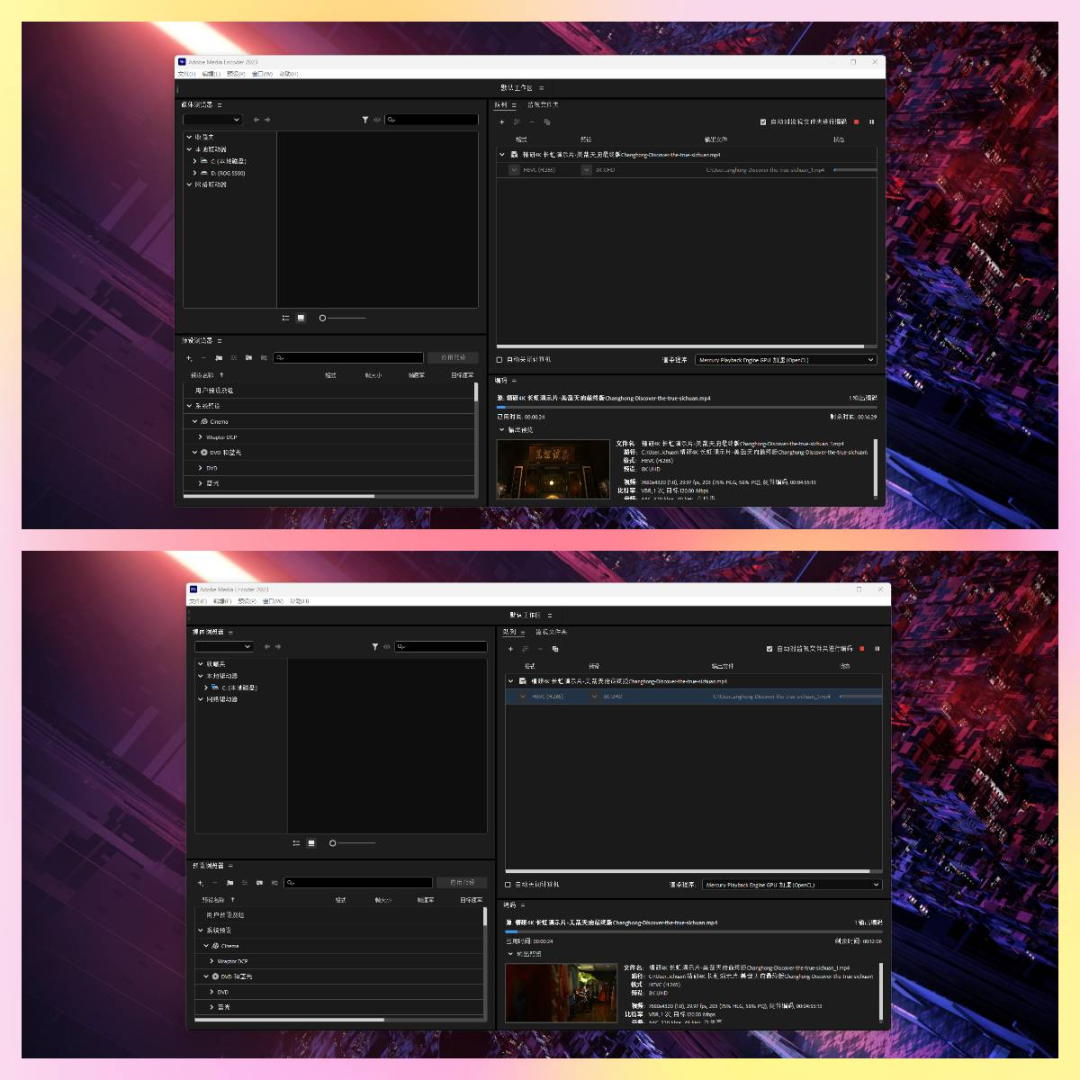Click Apply Preset button in bottom window

(x=462, y=882)
